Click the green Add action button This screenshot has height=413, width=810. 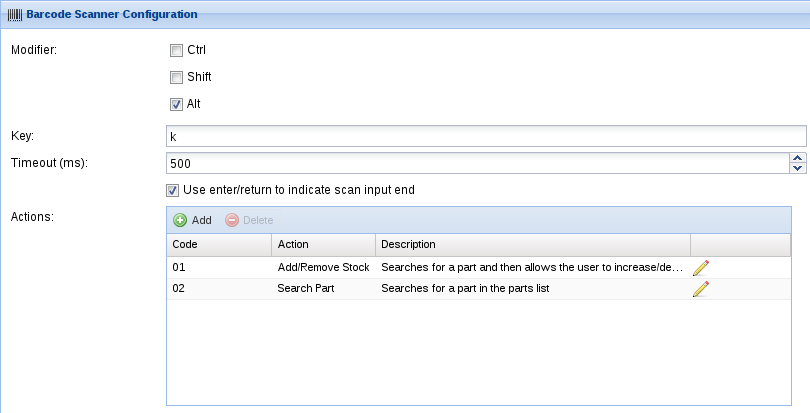pyautogui.click(x=192, y=220)
